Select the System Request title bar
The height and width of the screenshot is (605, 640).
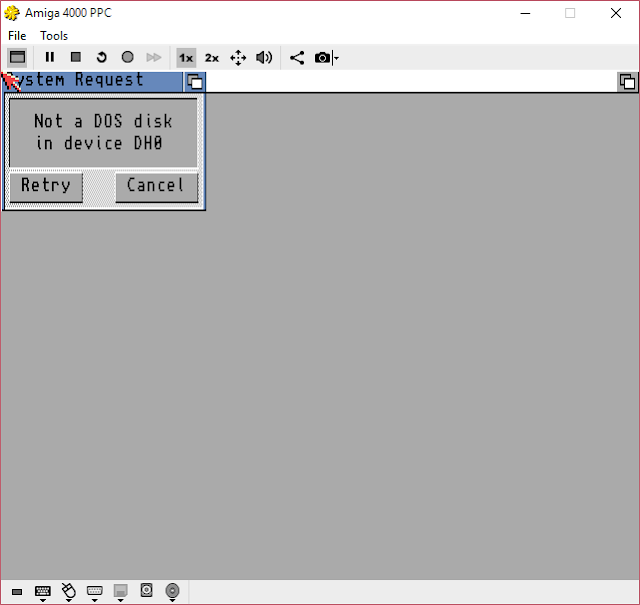tap(92, 82)
